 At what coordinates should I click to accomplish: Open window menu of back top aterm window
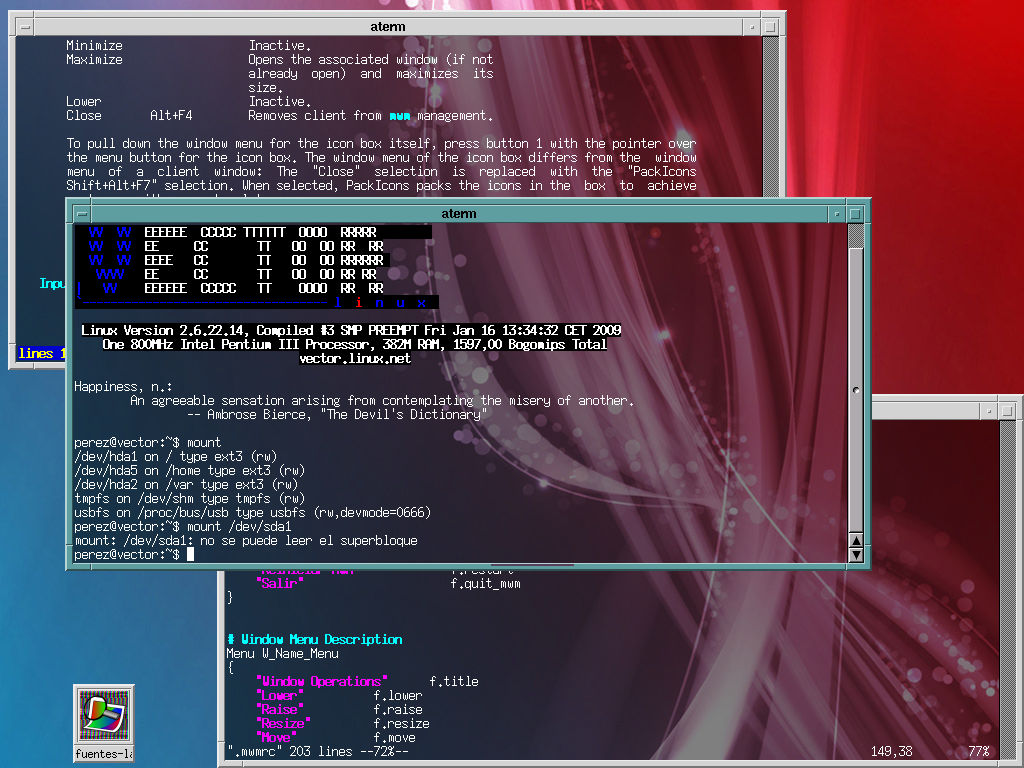[x=25, y=27]
